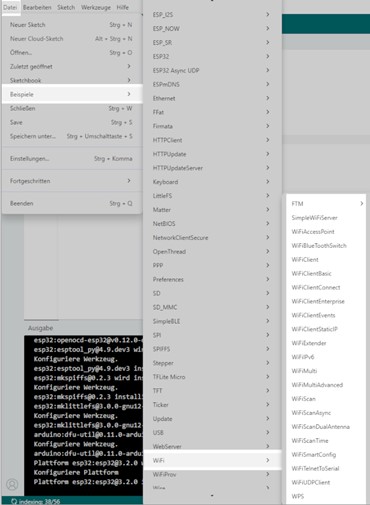This screenshot has width=370, height=505.
Task: Choose Neuer Sketch from Datei menu
Action: 72,25
